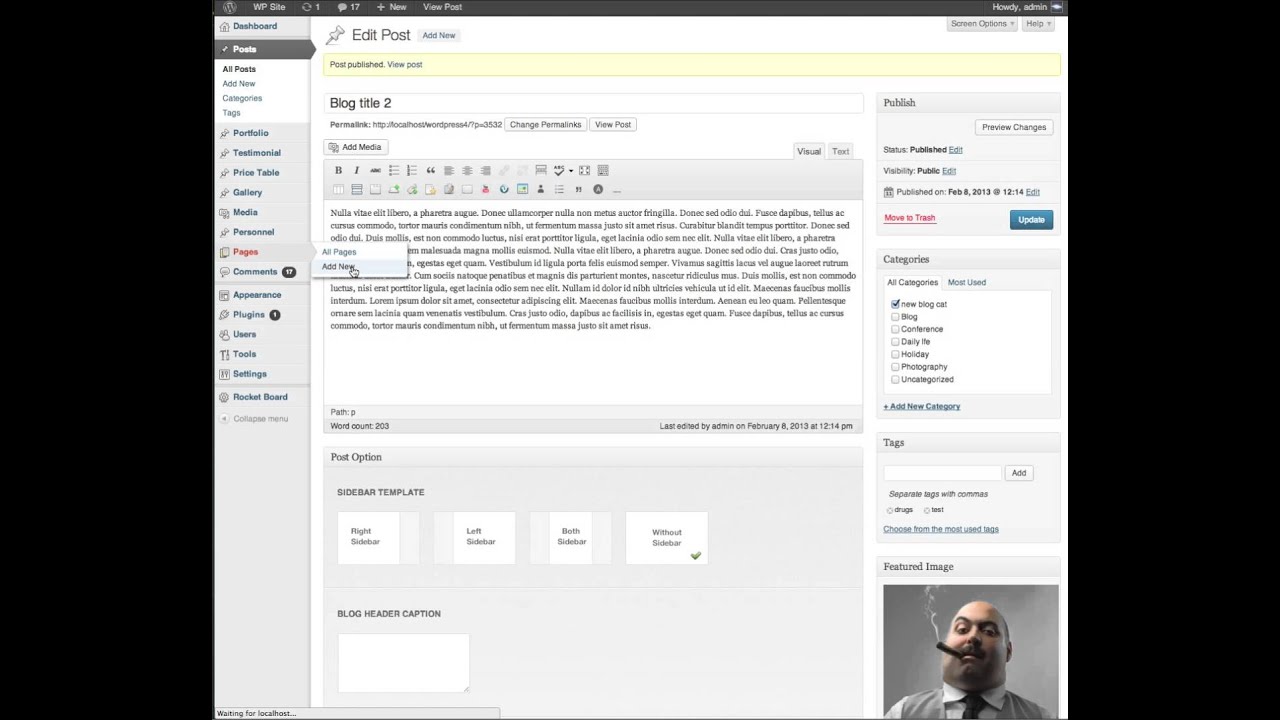Select the Right Sidebar template option
Viewport: 1280px width, 720px height.
coord(378,537)
